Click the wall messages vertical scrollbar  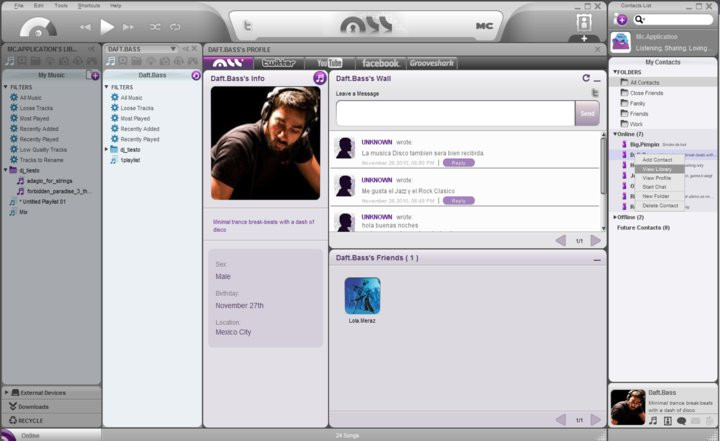point(603,165)
